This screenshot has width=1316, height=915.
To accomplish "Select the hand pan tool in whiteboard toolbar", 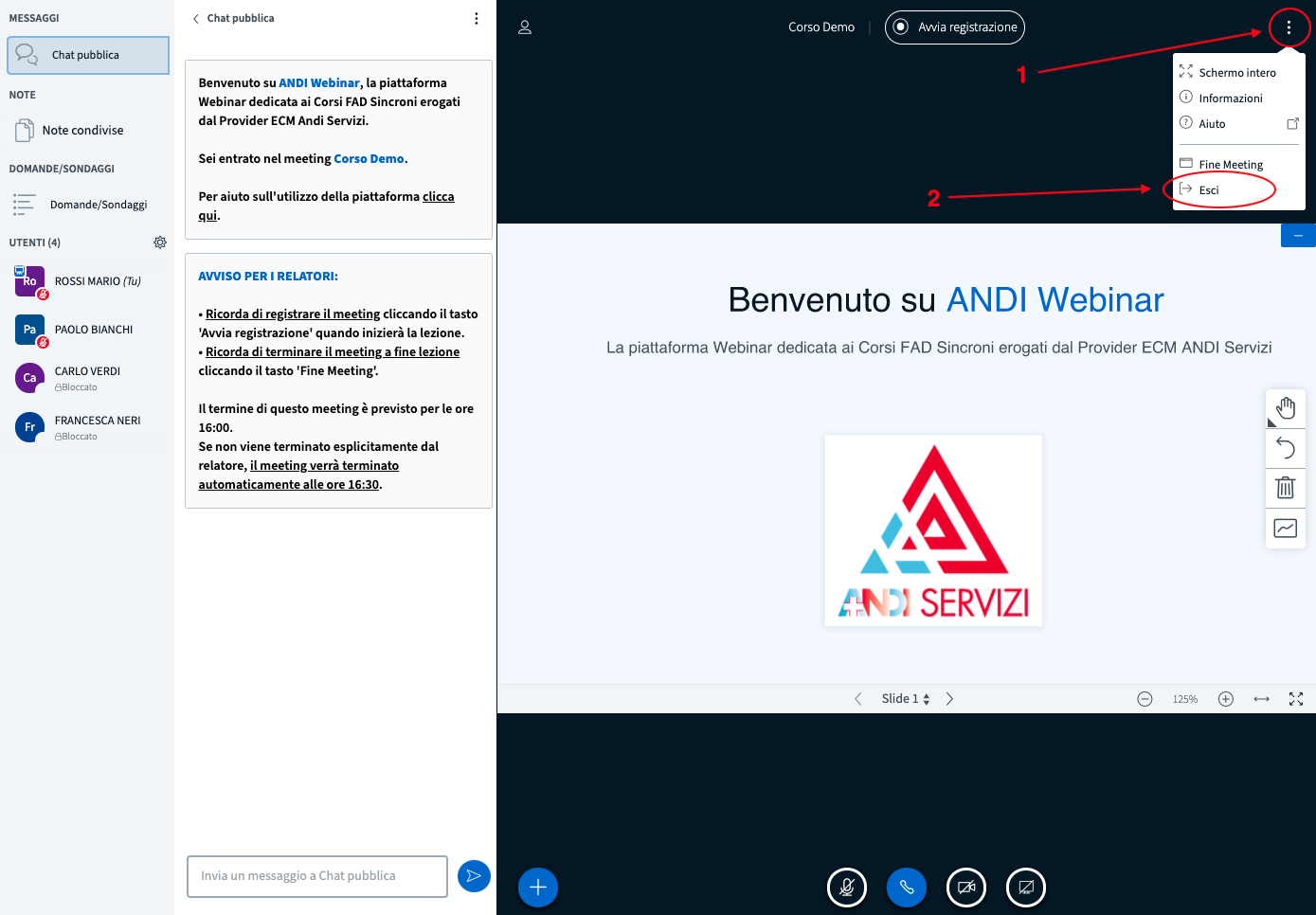I will [1286, 408].
